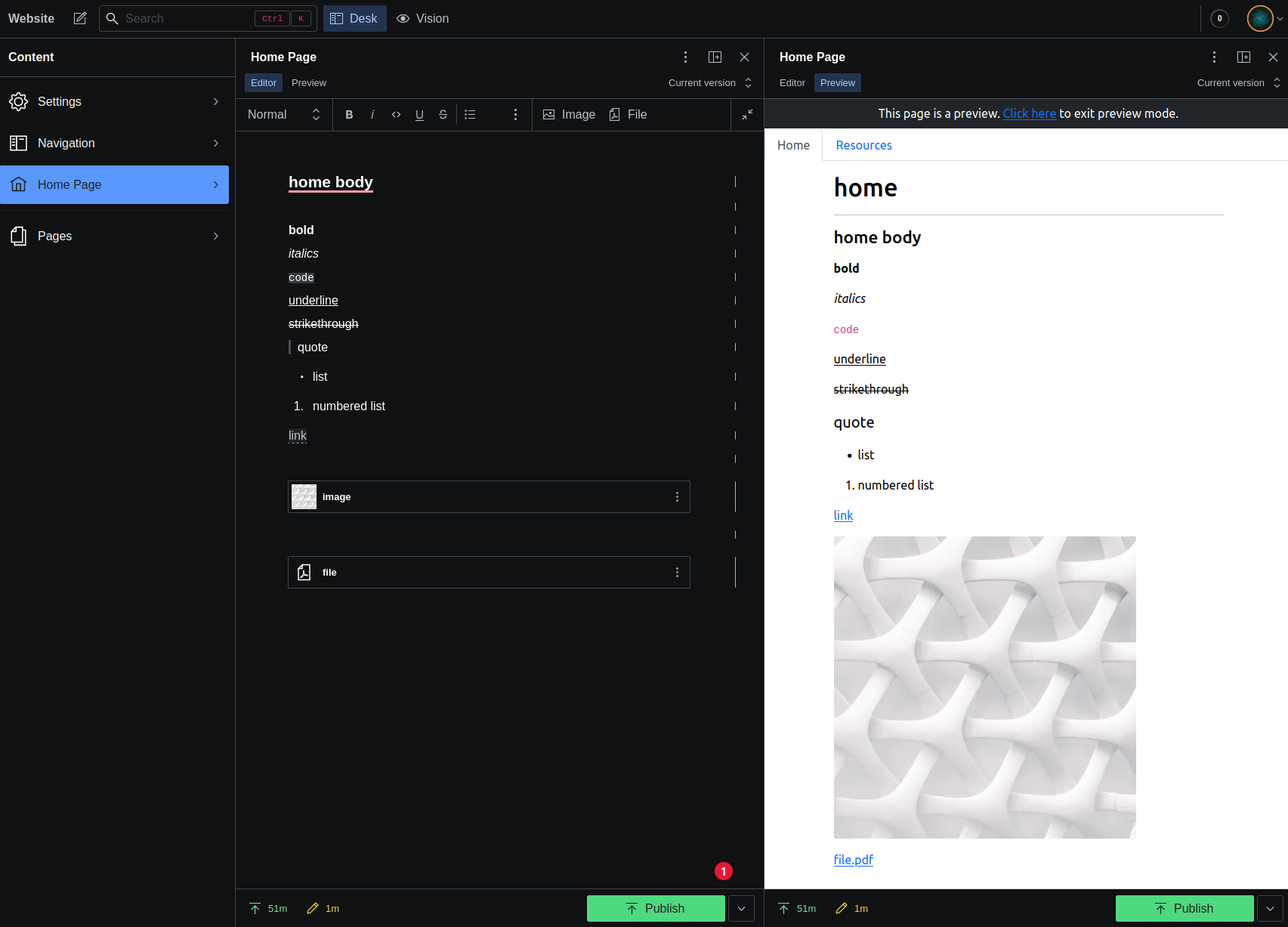Apply inline code formatting

(396, 114)
